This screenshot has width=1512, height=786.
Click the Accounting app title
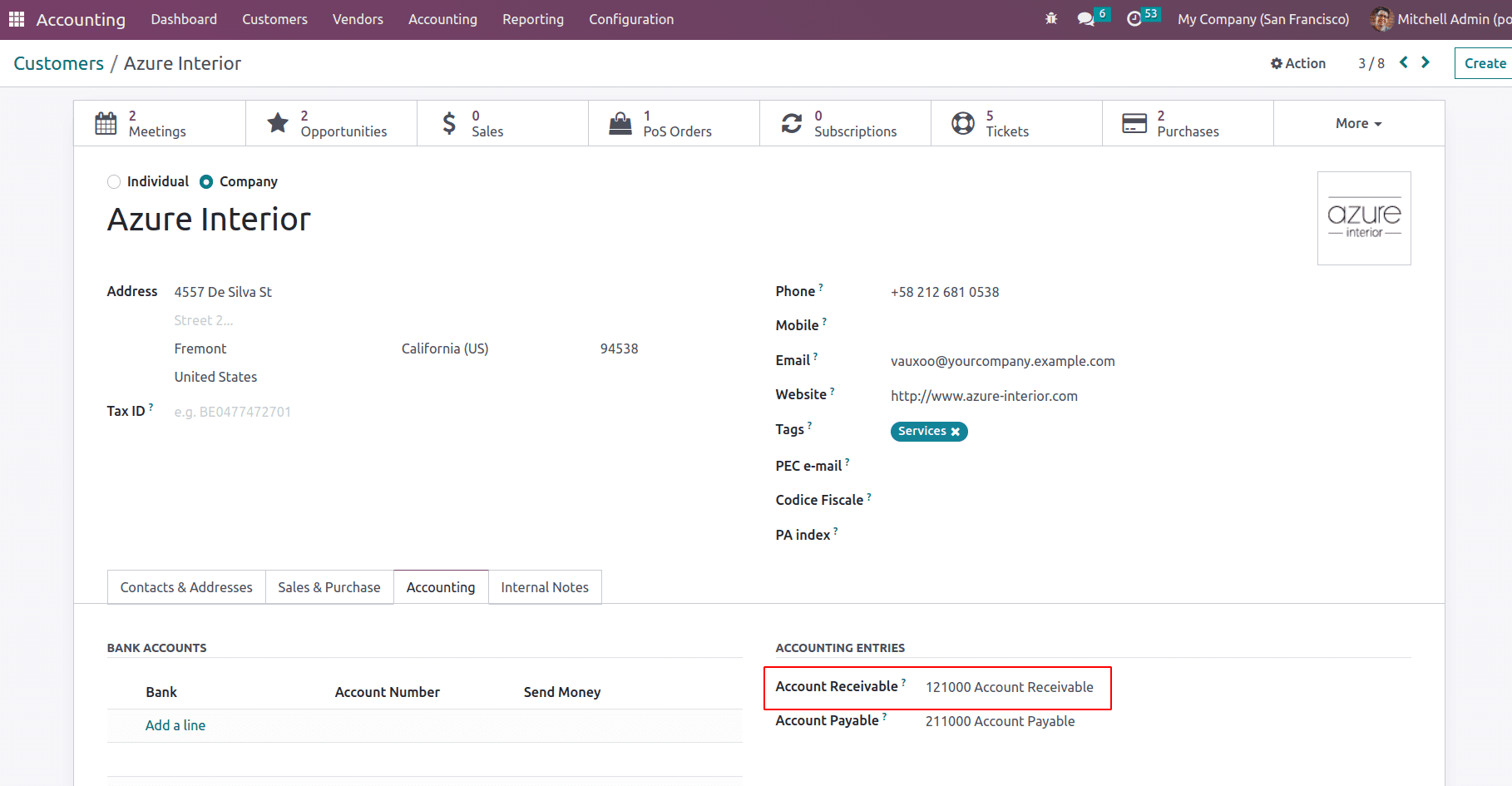pyautogui.click(x=81, y=19)
